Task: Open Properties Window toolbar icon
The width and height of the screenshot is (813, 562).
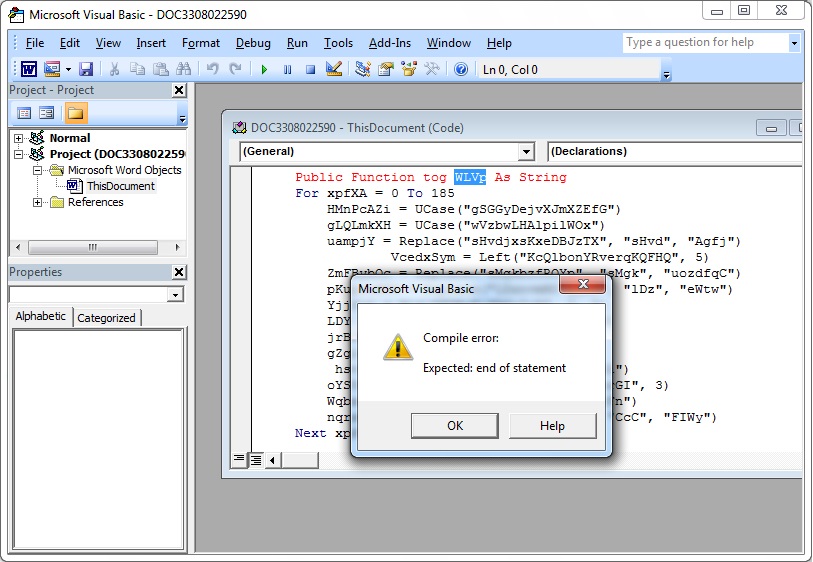Action: (x=385, y=69)
